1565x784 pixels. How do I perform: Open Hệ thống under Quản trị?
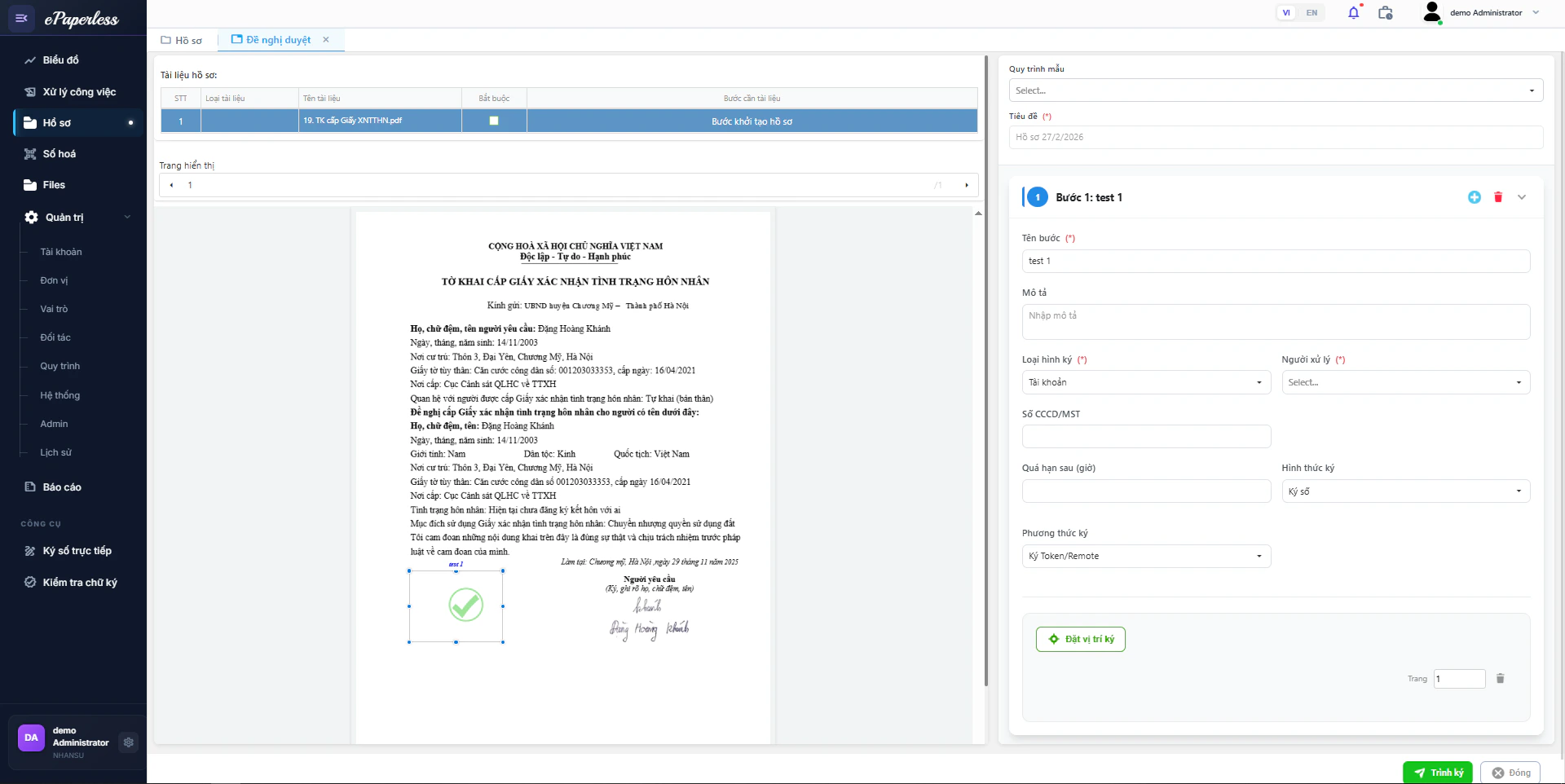[60, 395]
